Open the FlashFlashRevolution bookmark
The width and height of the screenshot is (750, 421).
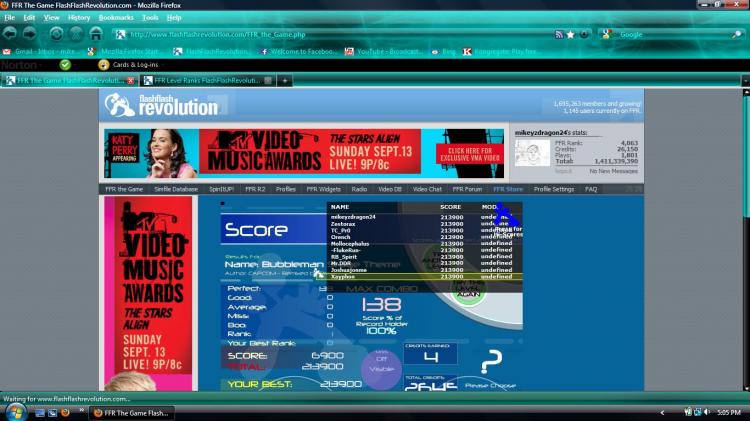pos(211,52)
